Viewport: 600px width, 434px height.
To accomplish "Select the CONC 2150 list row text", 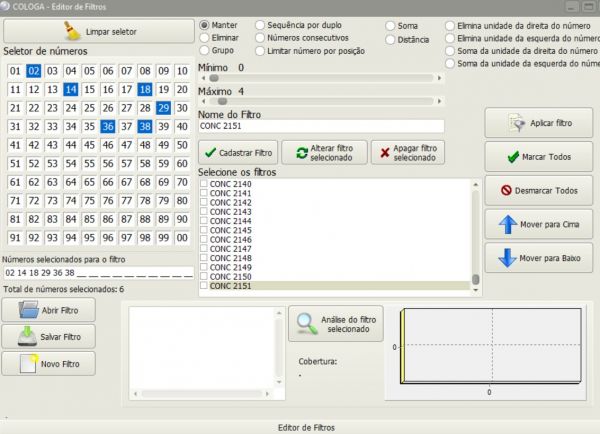I will (x=230, y=276).
